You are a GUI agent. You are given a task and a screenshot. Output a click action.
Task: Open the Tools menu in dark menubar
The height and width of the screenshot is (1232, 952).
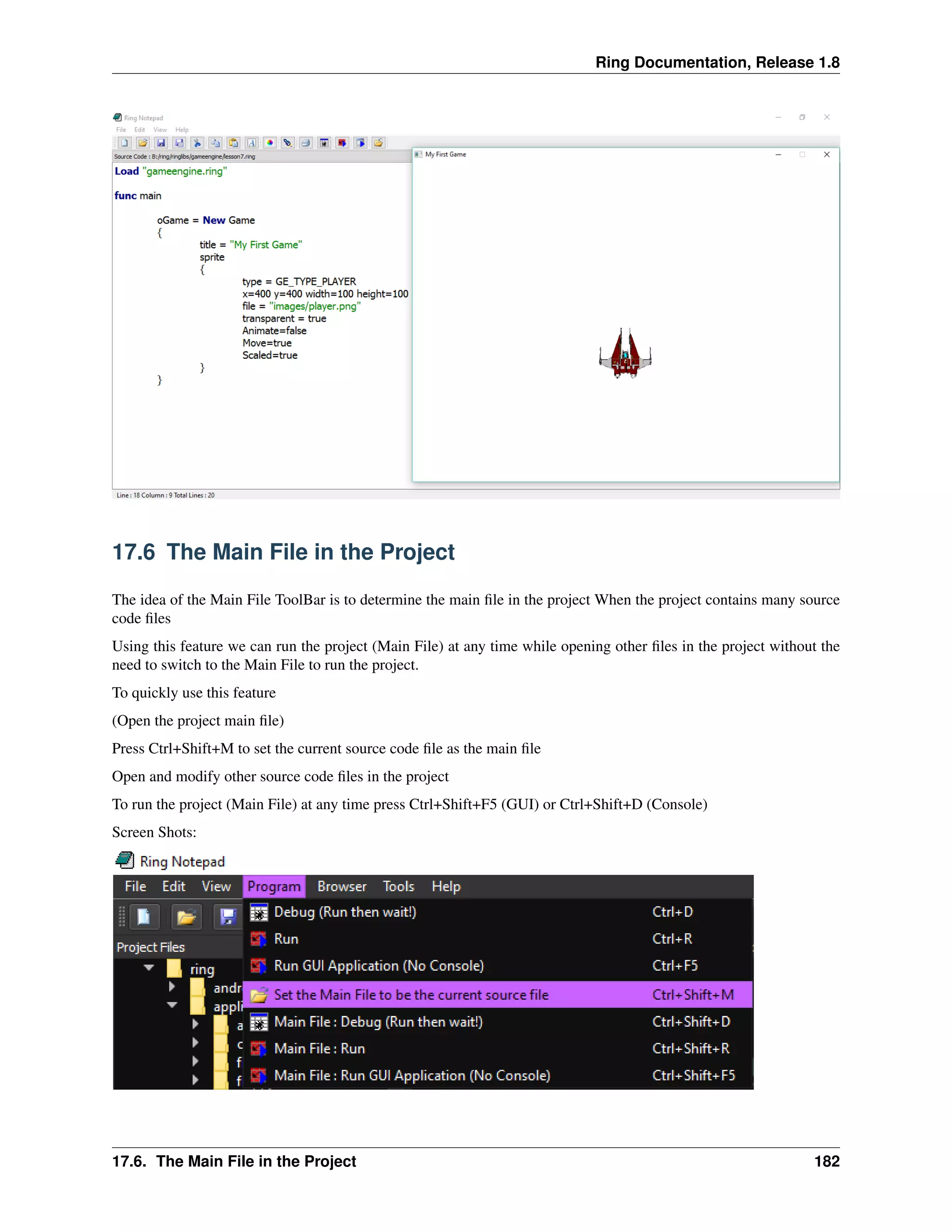[x=398, y=886]
